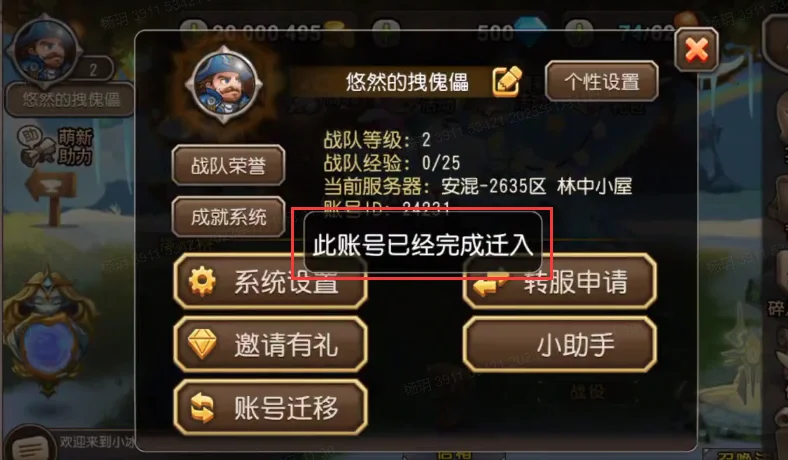The width and height of the screenshot is (788, 460).
Task: Click the player name 悠然的拽傀儡 title bar
Action: click(x=407, y=82)
